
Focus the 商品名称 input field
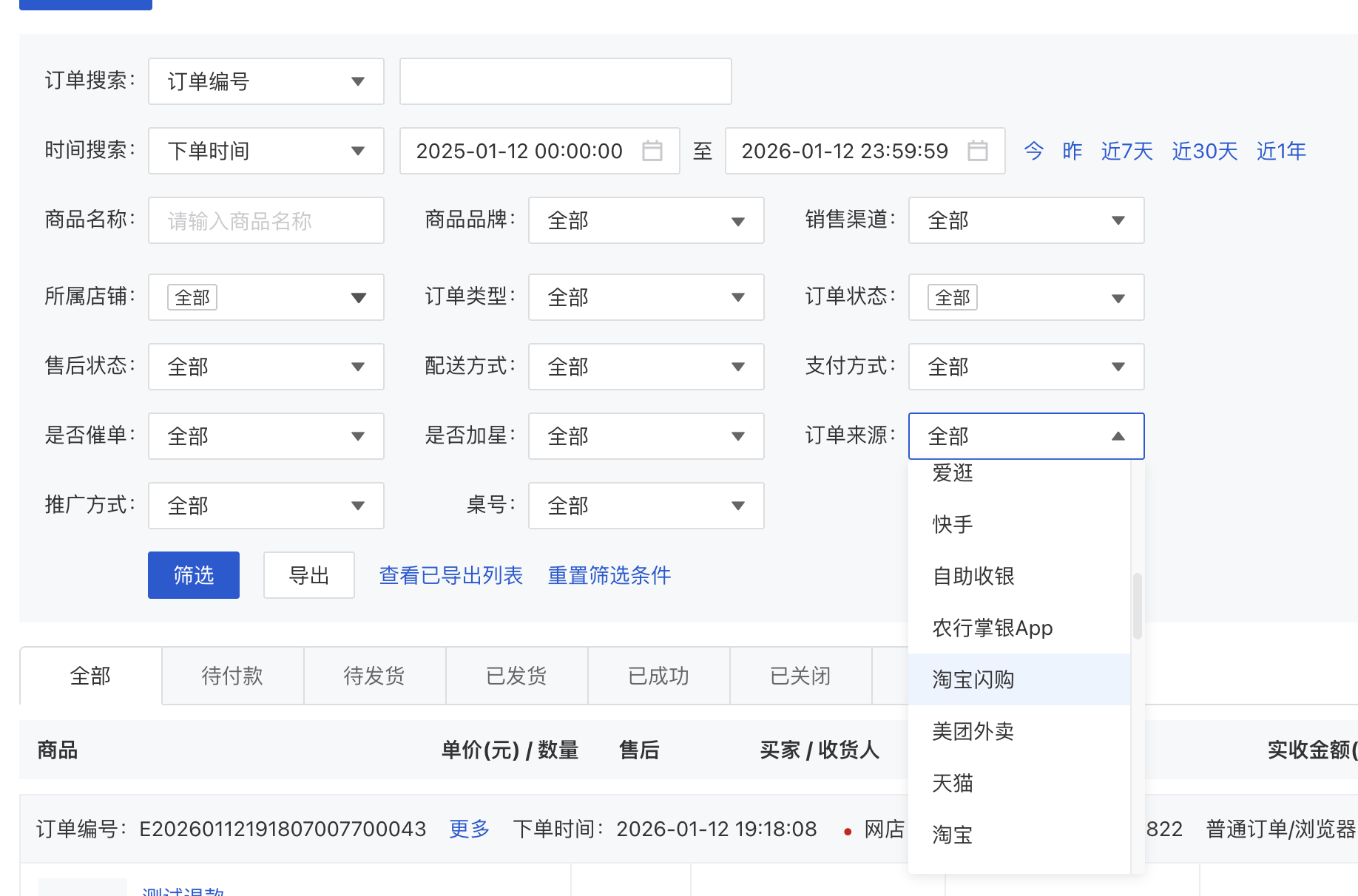pyautogui.click(x=266, y=220)
